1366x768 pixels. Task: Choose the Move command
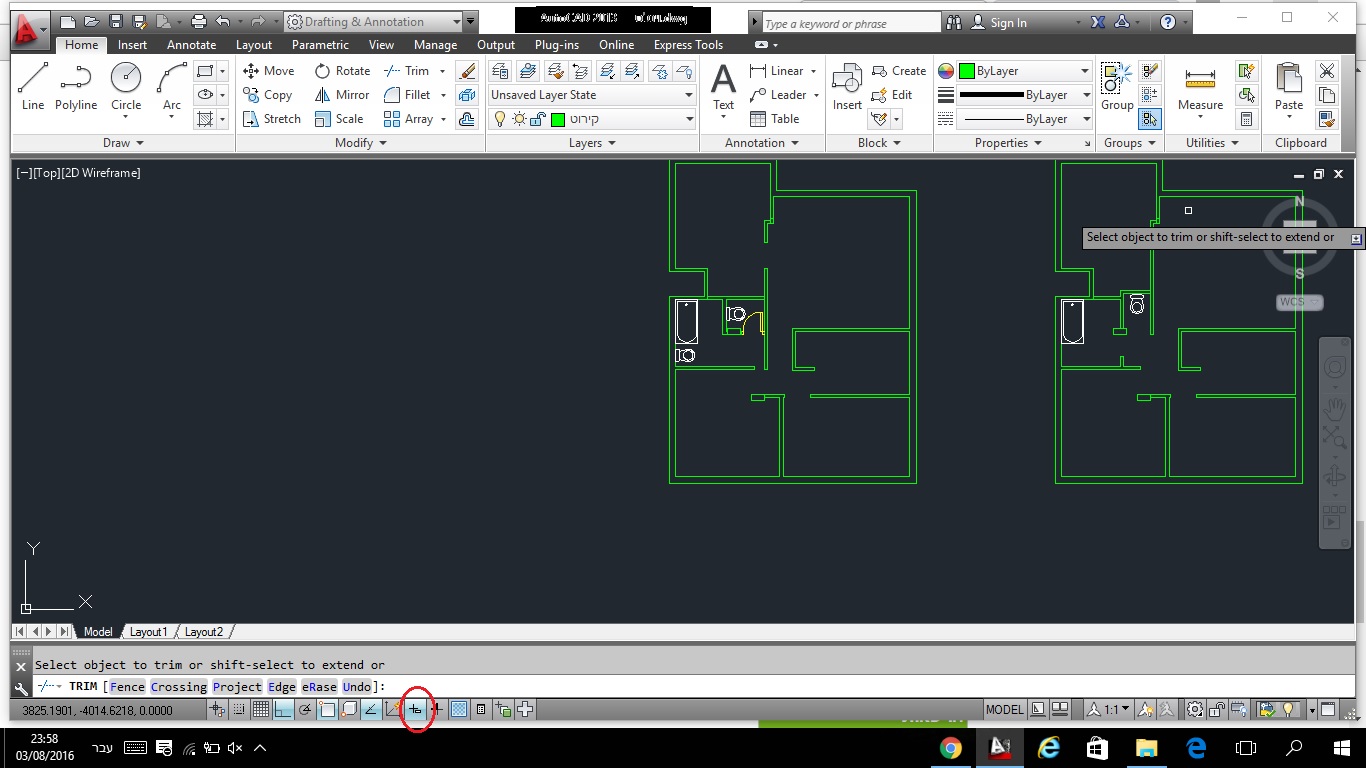coord(268,71)
